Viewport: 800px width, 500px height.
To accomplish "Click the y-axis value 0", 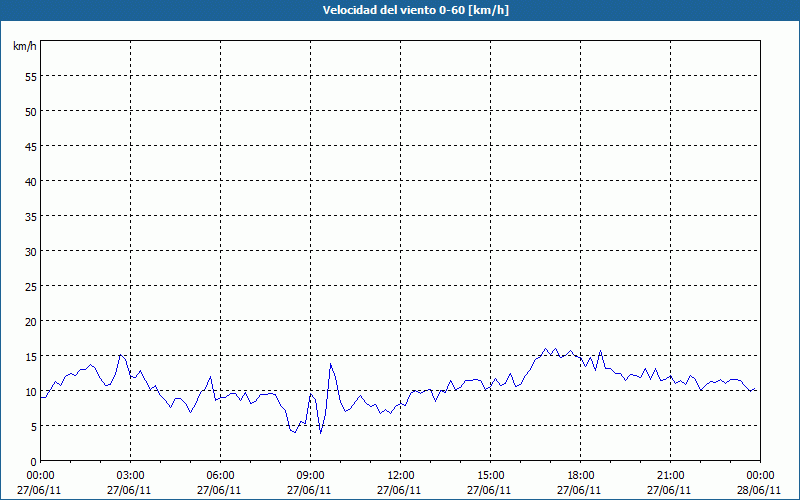I will [x=34, y=462].
